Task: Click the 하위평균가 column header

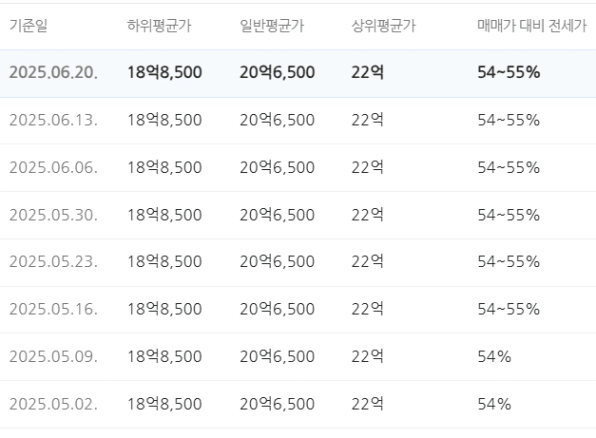Action: [x=159, y=26]
